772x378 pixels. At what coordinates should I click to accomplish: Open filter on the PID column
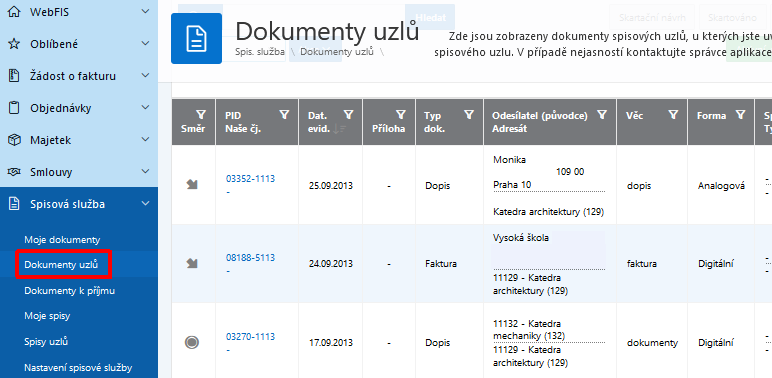[x=284, y=115]
